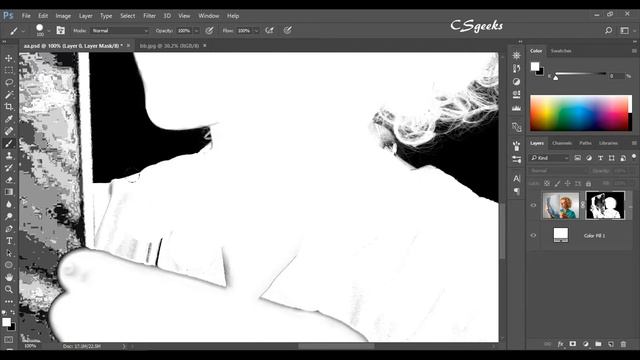Create a new fill or adjustment layer
Image resolution: width=640 pixels, height=360 pixels.
point(586,344)
